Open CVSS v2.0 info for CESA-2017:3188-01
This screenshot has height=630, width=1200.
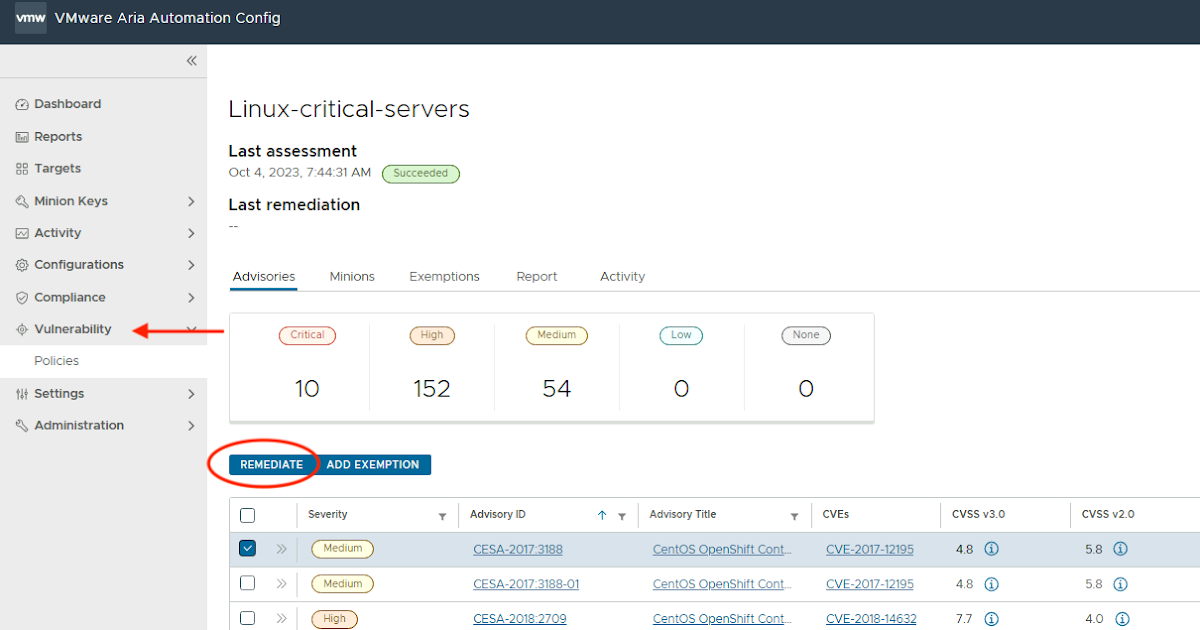click(1121, 584)
